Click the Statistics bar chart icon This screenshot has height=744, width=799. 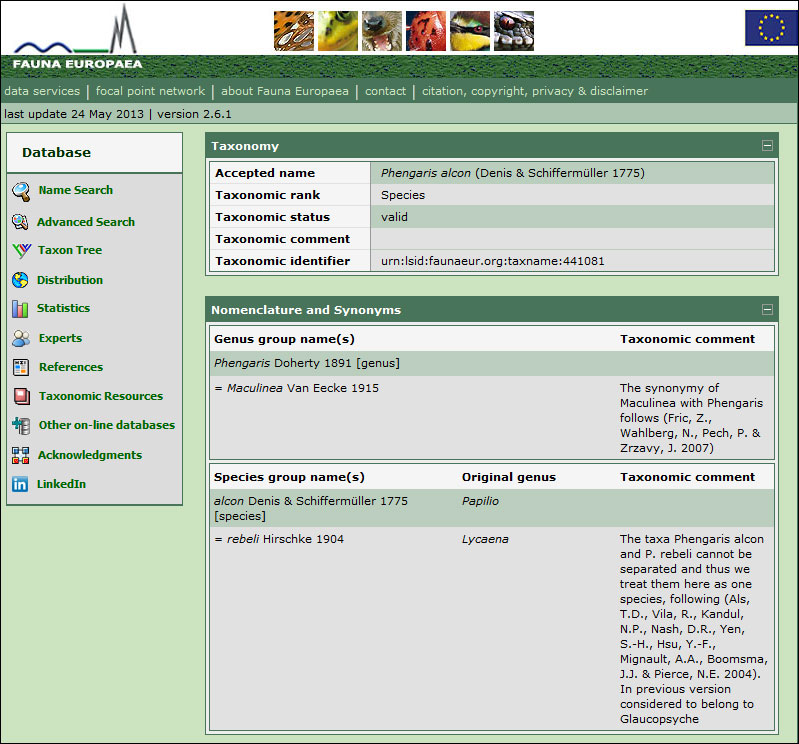21,309
